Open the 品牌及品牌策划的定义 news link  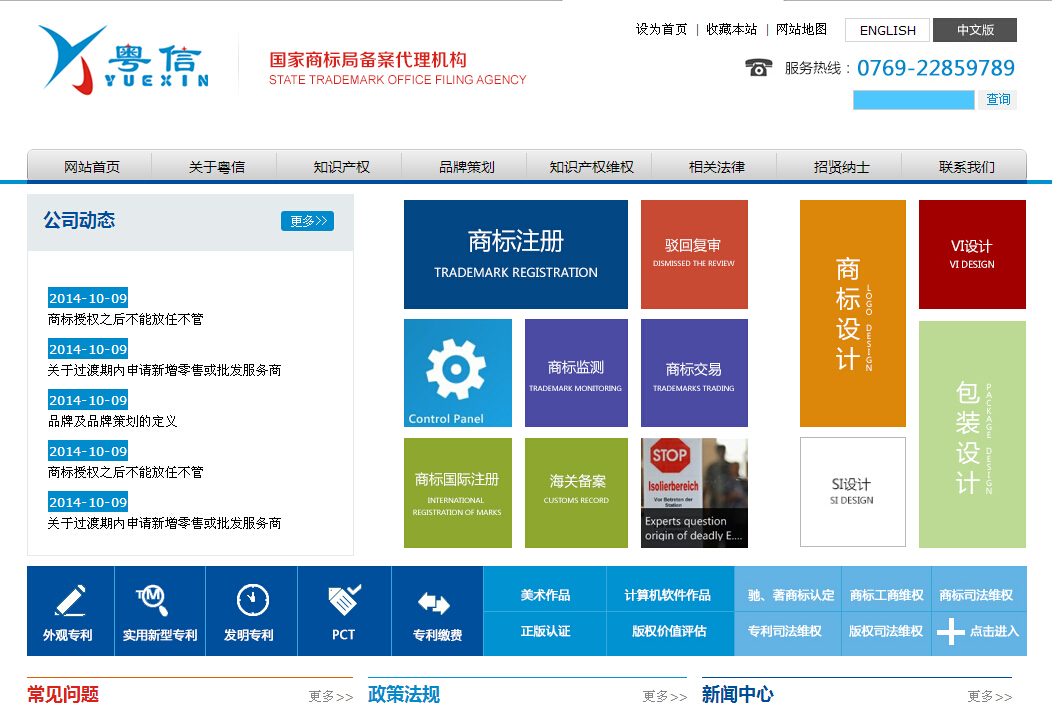point(112,421)
